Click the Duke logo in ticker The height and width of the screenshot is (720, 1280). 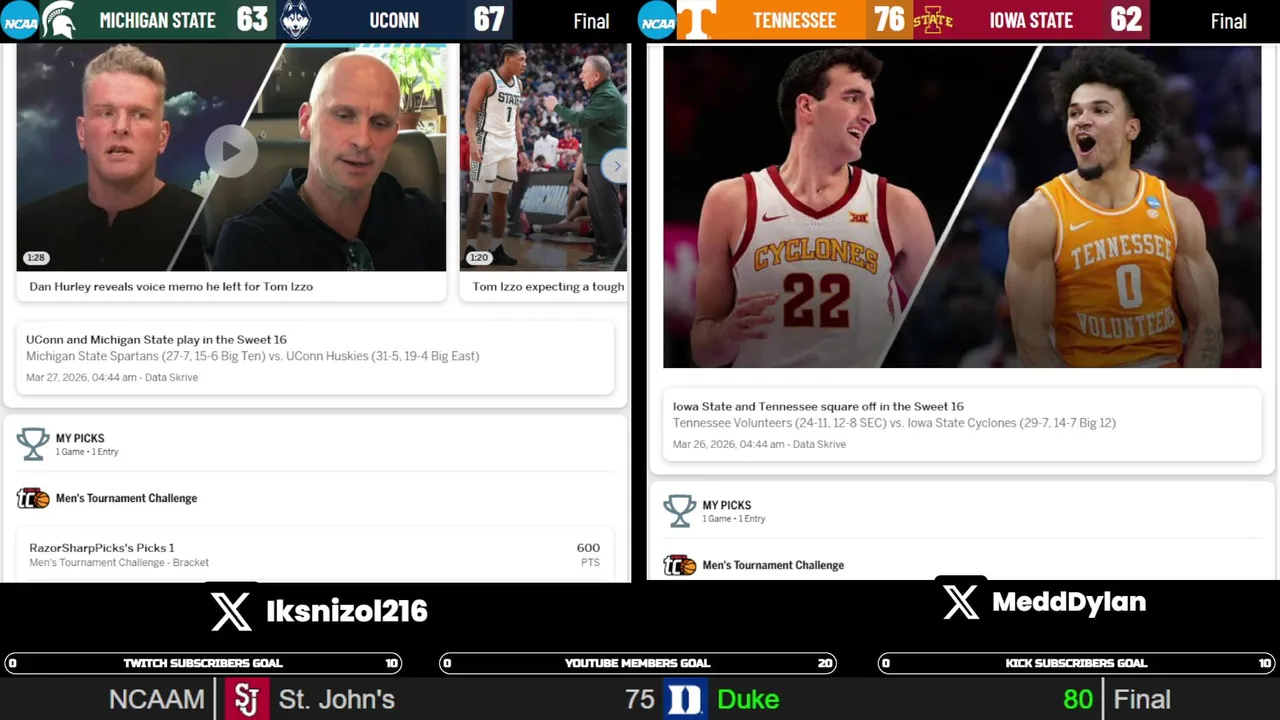(685, 699)
